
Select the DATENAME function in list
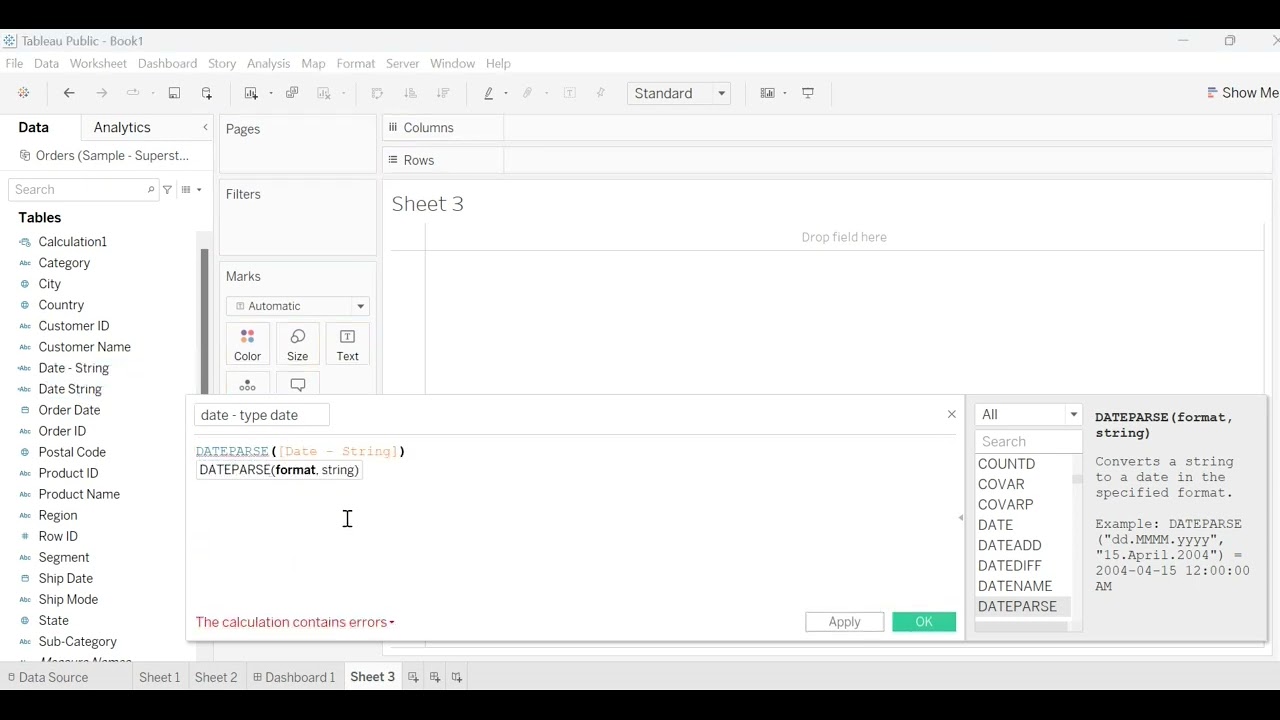(1015, 586)
